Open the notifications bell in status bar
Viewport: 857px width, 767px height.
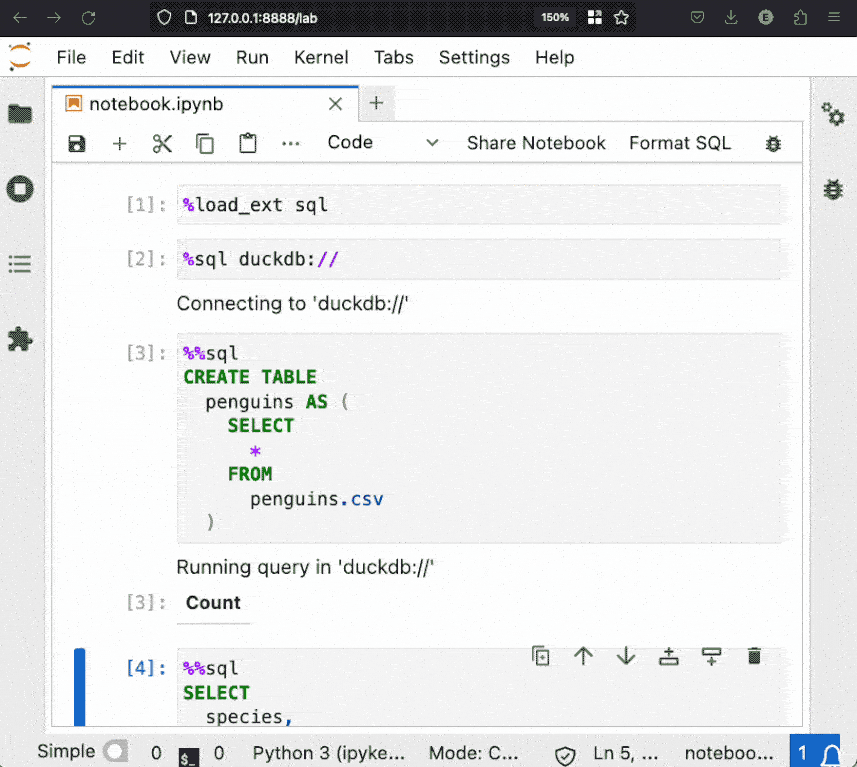pyautogui.click(x=831, y=754)
